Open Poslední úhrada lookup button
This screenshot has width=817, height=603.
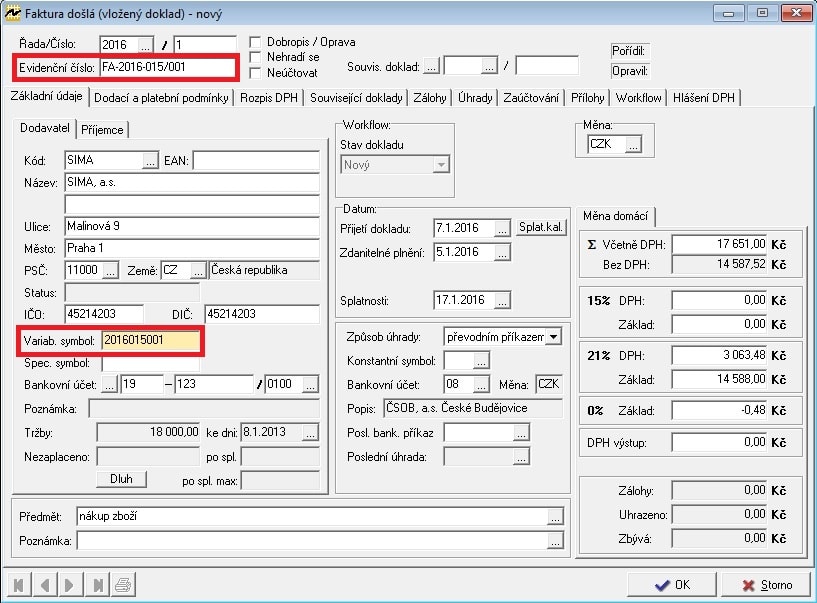point(521,457)
